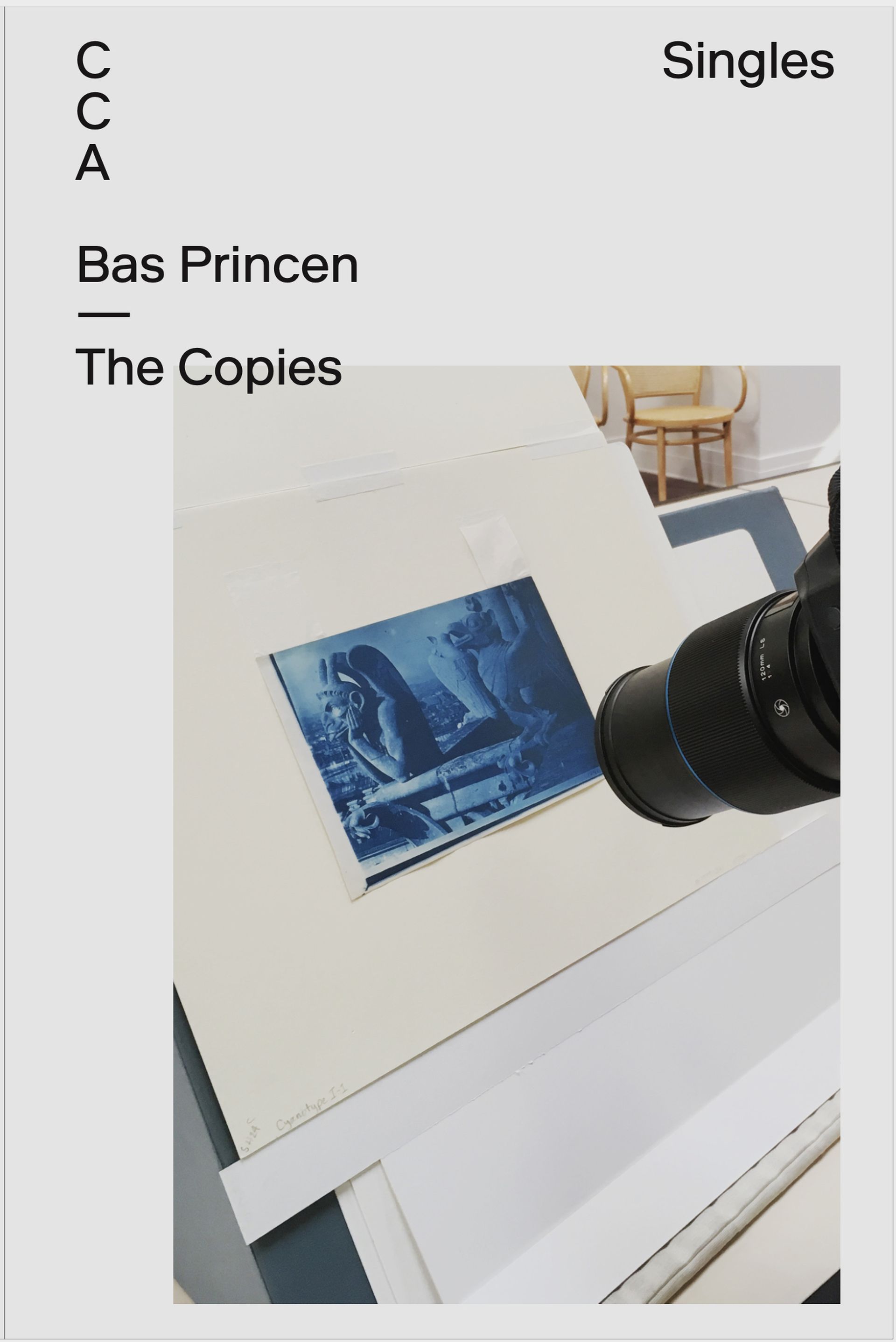Image resolution: width=896 pixels, height=1342 pixels.
Task: Click the letter A of the CCA logo
Action: click(92, 163)
